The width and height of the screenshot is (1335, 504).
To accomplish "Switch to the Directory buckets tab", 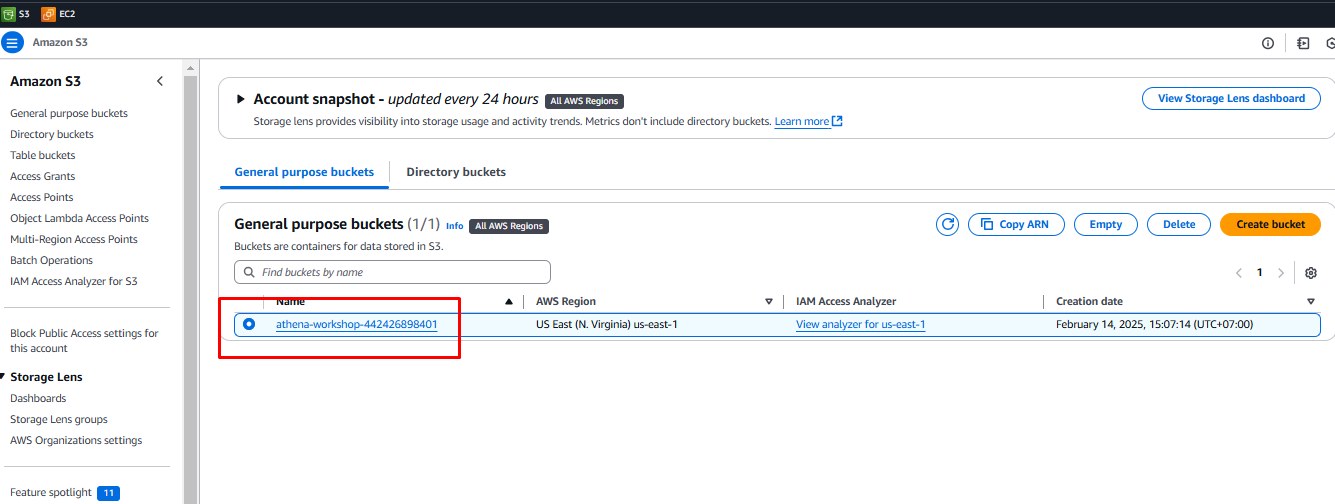I will [456, 172].
